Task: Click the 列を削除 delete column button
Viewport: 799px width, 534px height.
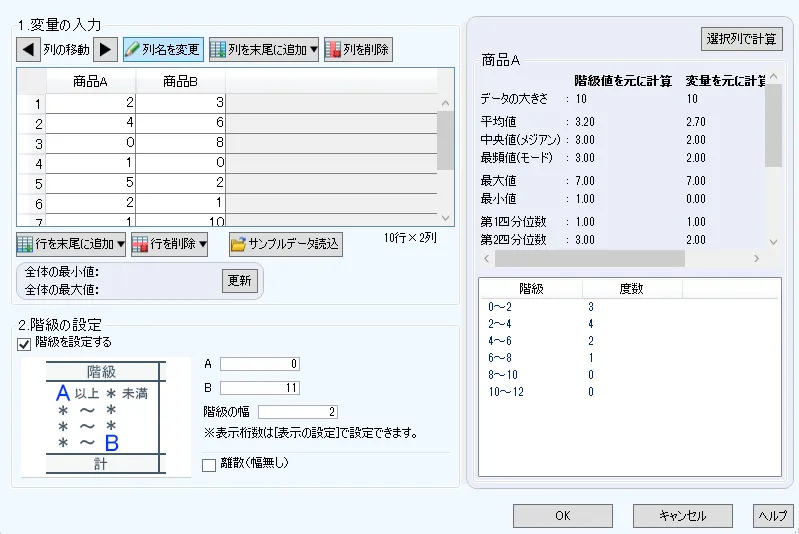Action: coord(358,49)
